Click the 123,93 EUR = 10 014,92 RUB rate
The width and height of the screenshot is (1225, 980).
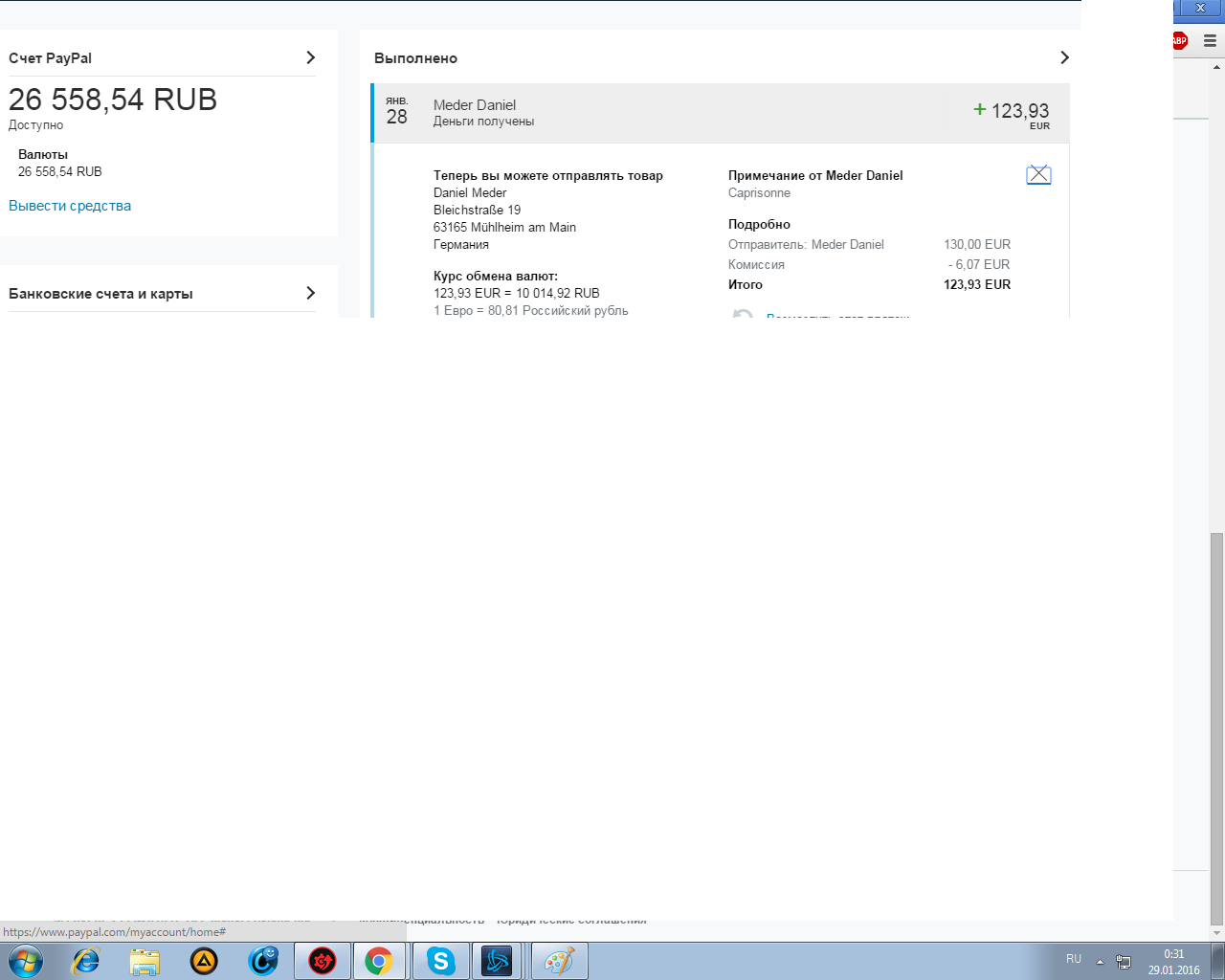(517, 293)
